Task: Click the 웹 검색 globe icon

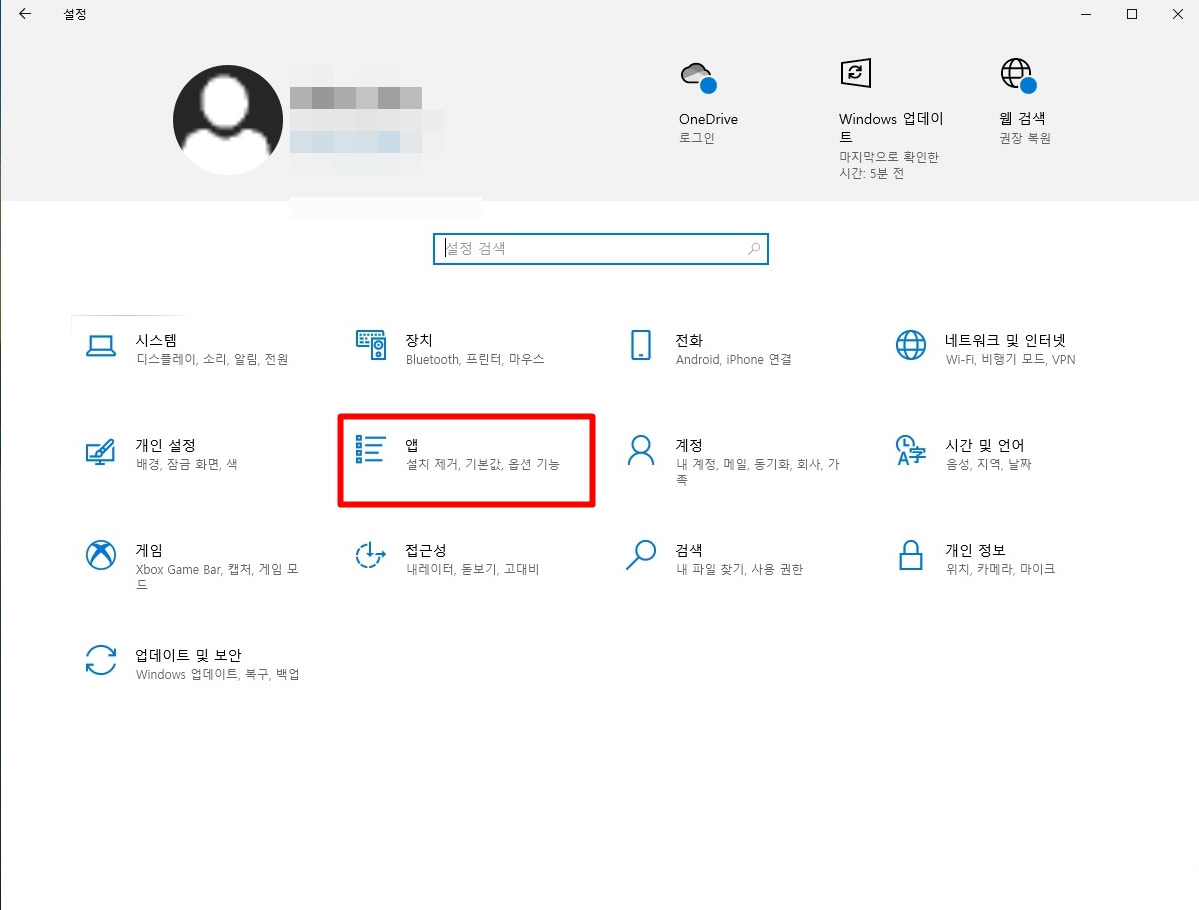Action: coord(1019,76)
